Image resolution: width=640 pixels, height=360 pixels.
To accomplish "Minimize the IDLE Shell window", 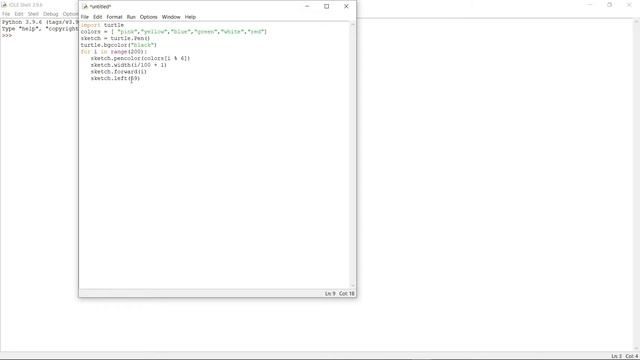I will [x=590, y=4].
